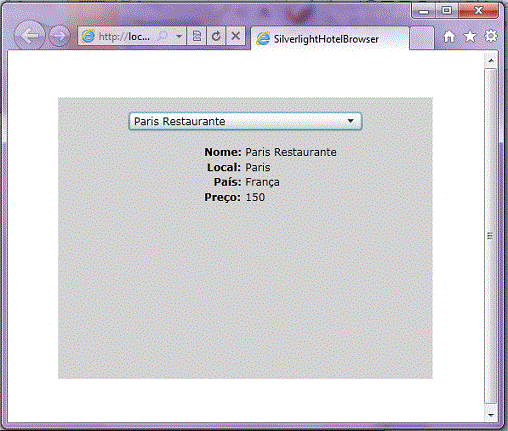The height and width of the screenshot is (431, 508).
Task: Open the Home page icon
Action: (x=449, y=37)
